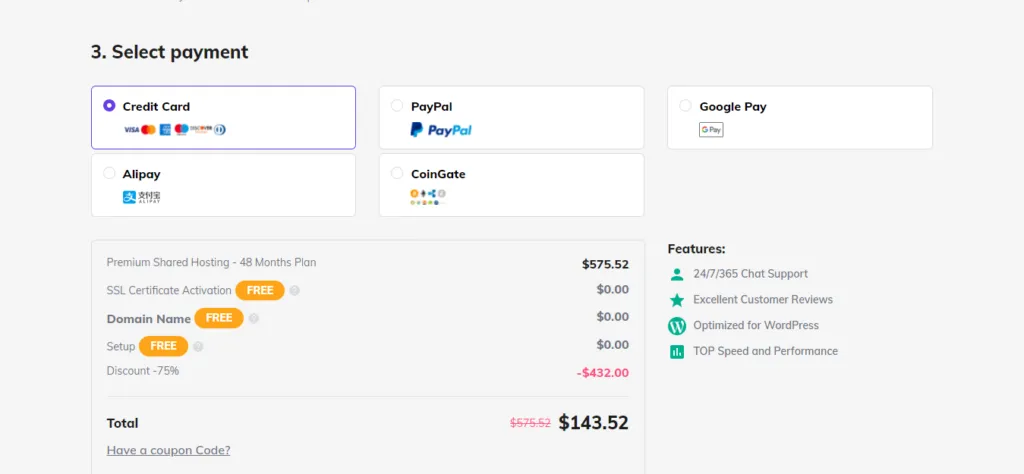The image size is (1024, 474).
Task: Select the Google Pay radio option
Action: pyautogui.click(x=685, y=105)
